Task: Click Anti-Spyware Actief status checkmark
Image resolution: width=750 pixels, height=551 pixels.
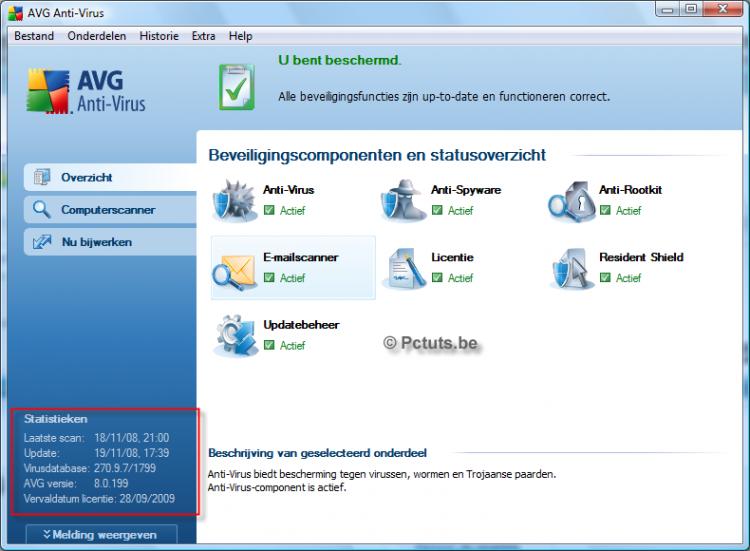Action: 437,210
